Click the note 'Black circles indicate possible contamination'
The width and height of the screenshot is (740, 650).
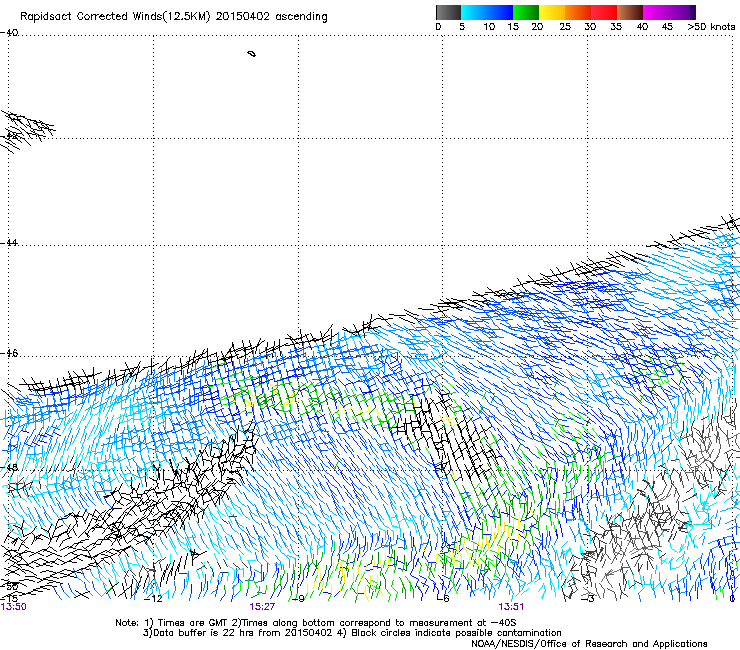456,633
